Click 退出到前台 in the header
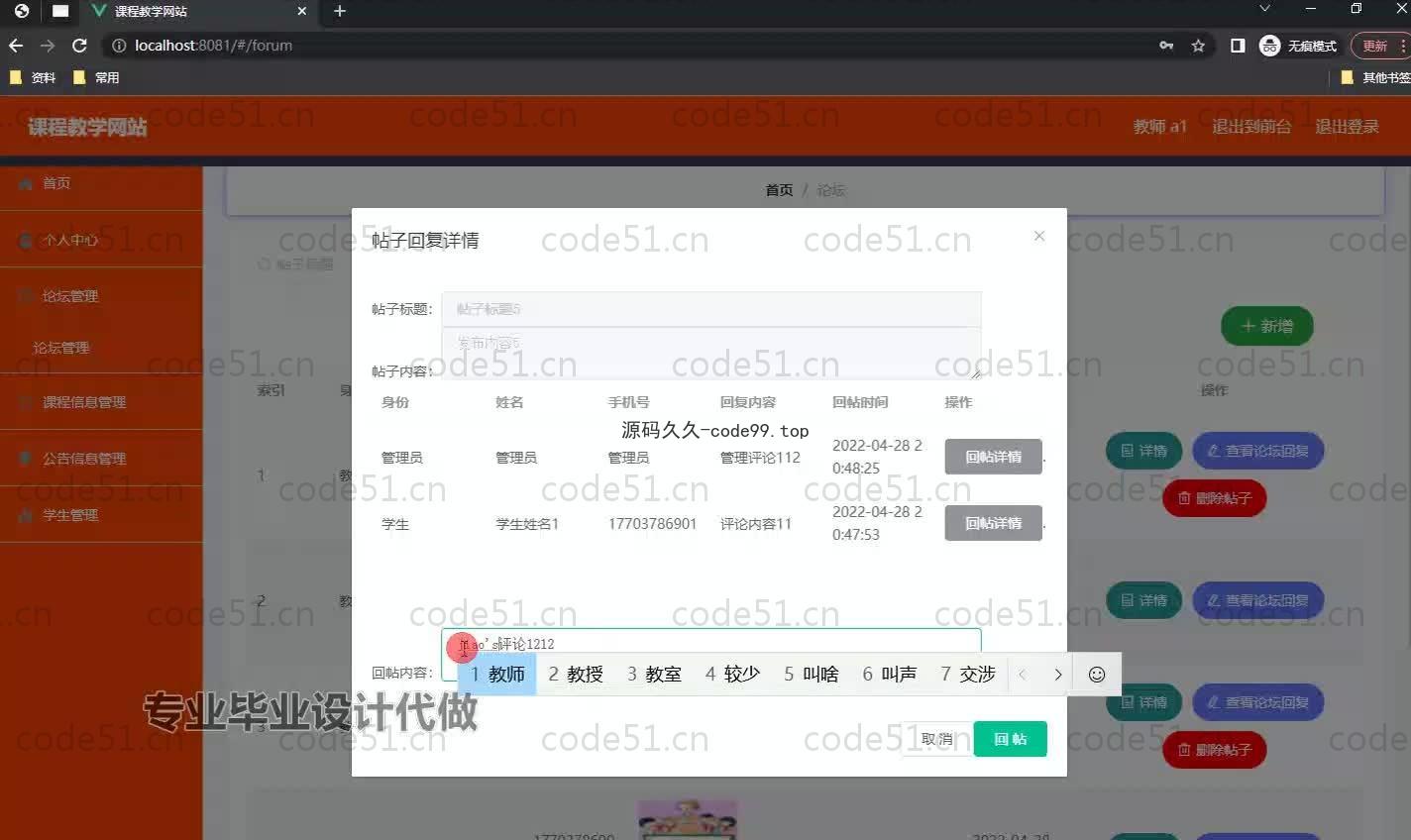 1251,127
